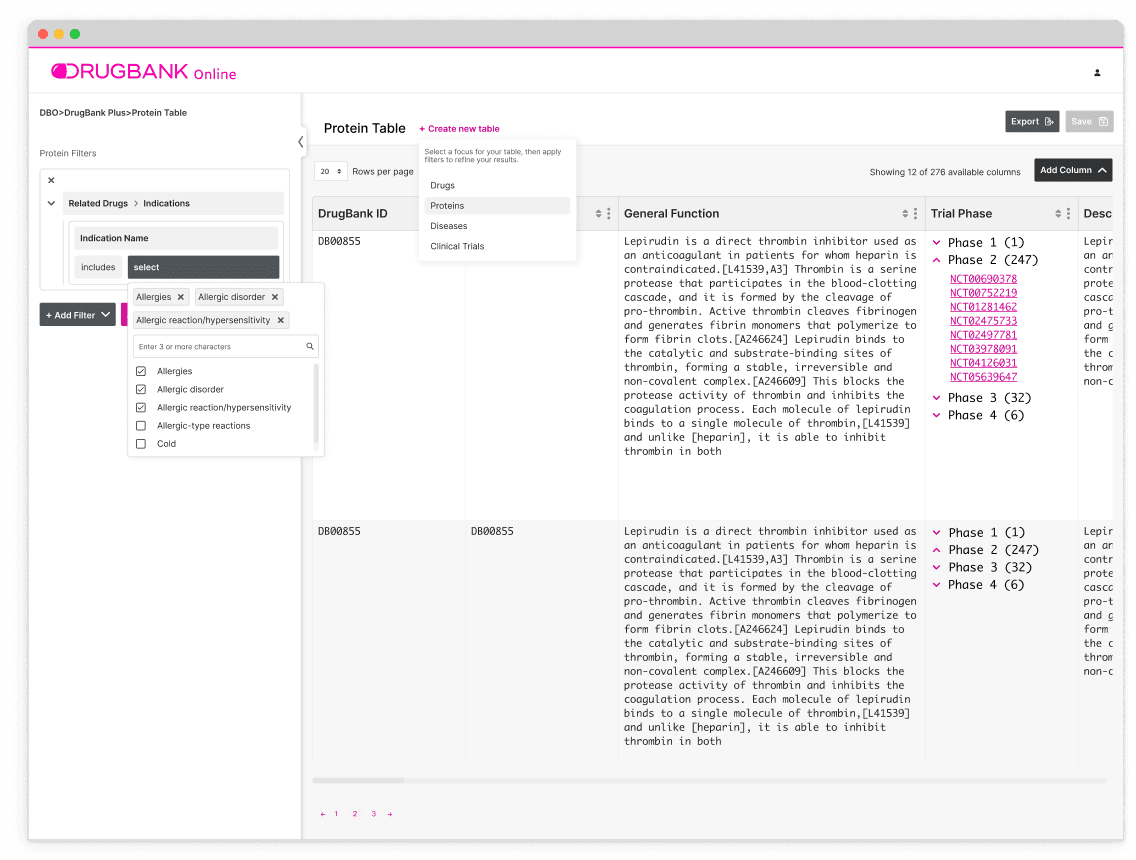Go to page 3
1136x860 pixels.
click(x=374, y=814)
